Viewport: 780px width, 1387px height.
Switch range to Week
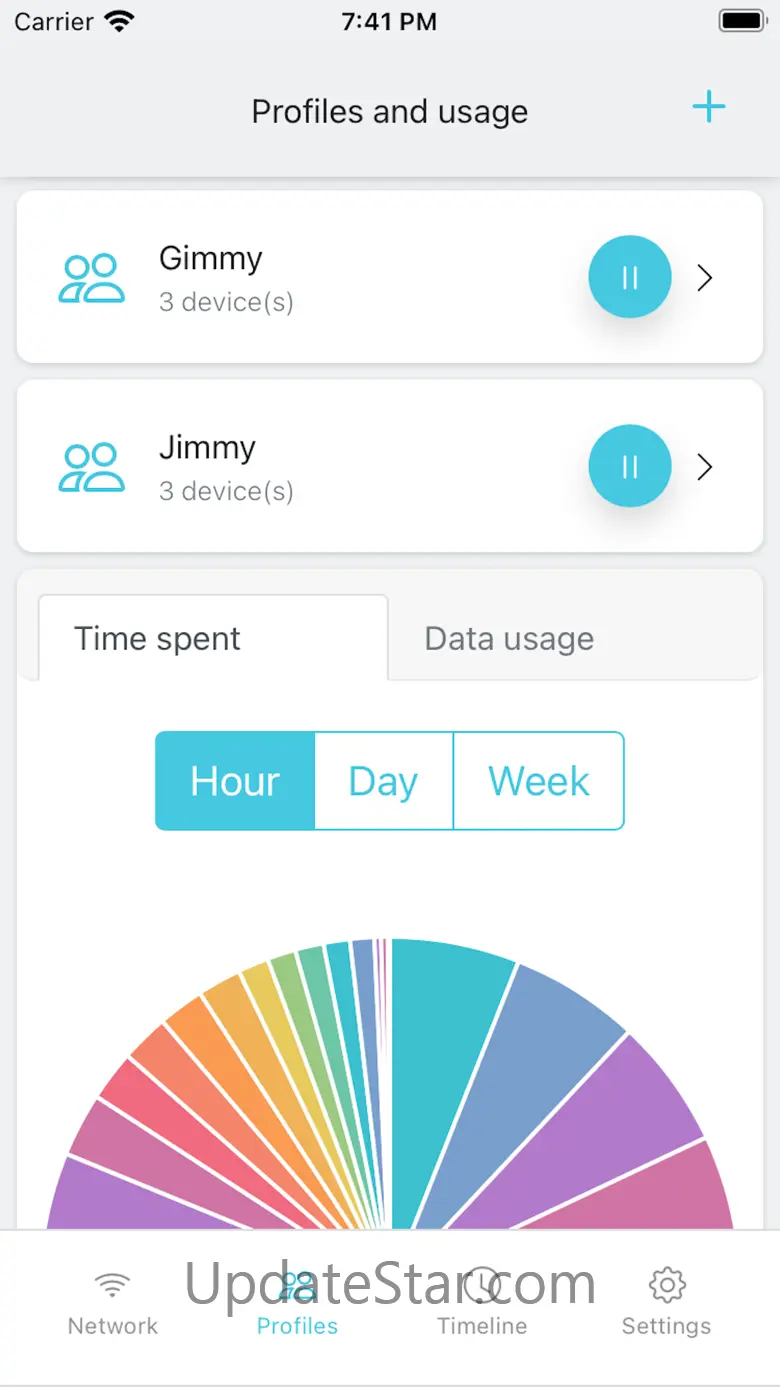point(539,781)
